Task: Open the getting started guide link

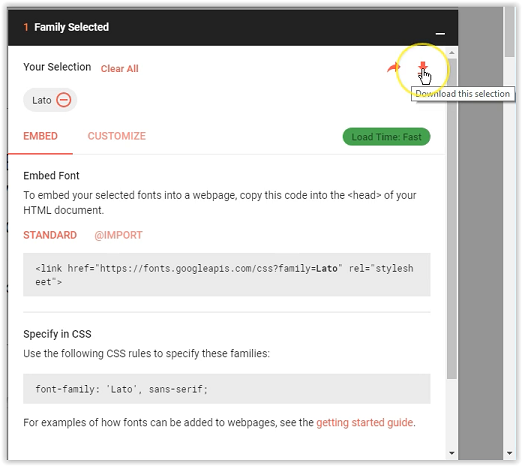Action: (365, 422)
